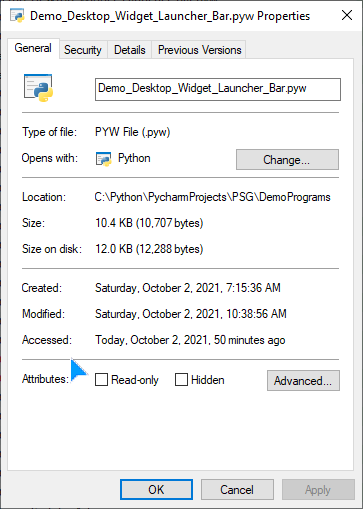Confirm with the OK button
The image size is (363, 509).
(x=156, y=490)
